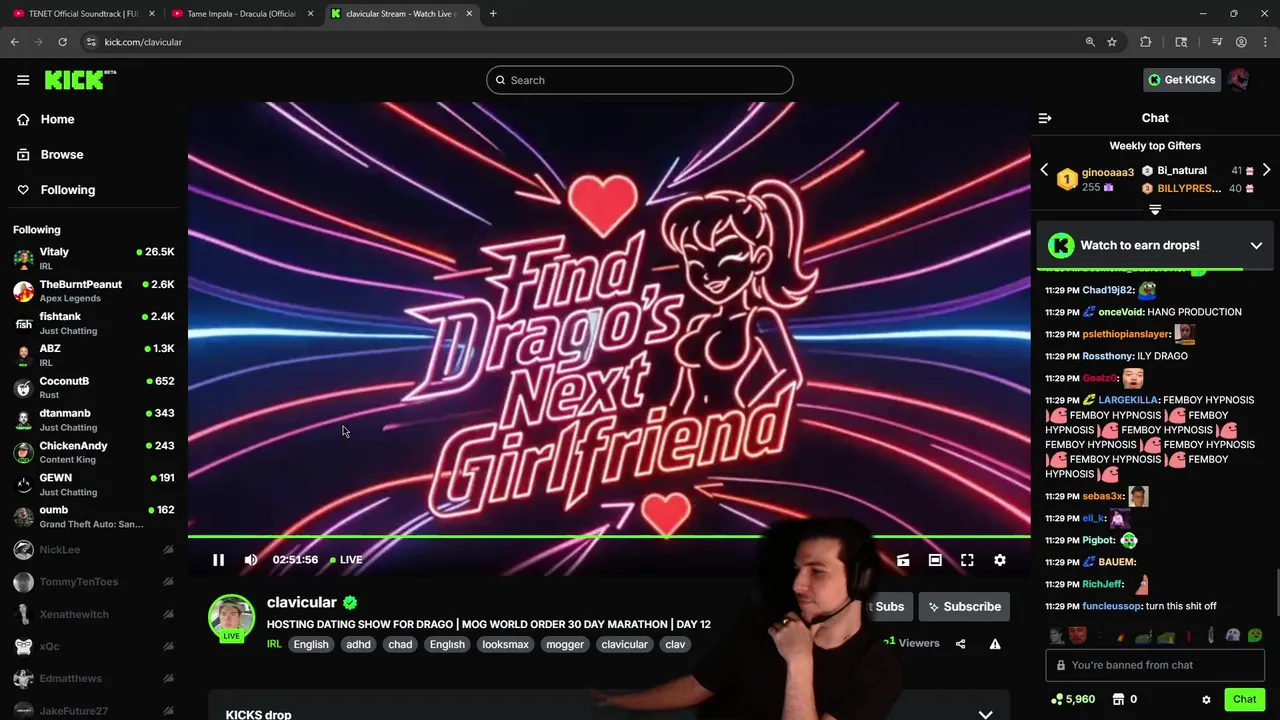Collapse the chat panel arrow icon
This screenshot has width=1280, height=720.
(1045, 118)
